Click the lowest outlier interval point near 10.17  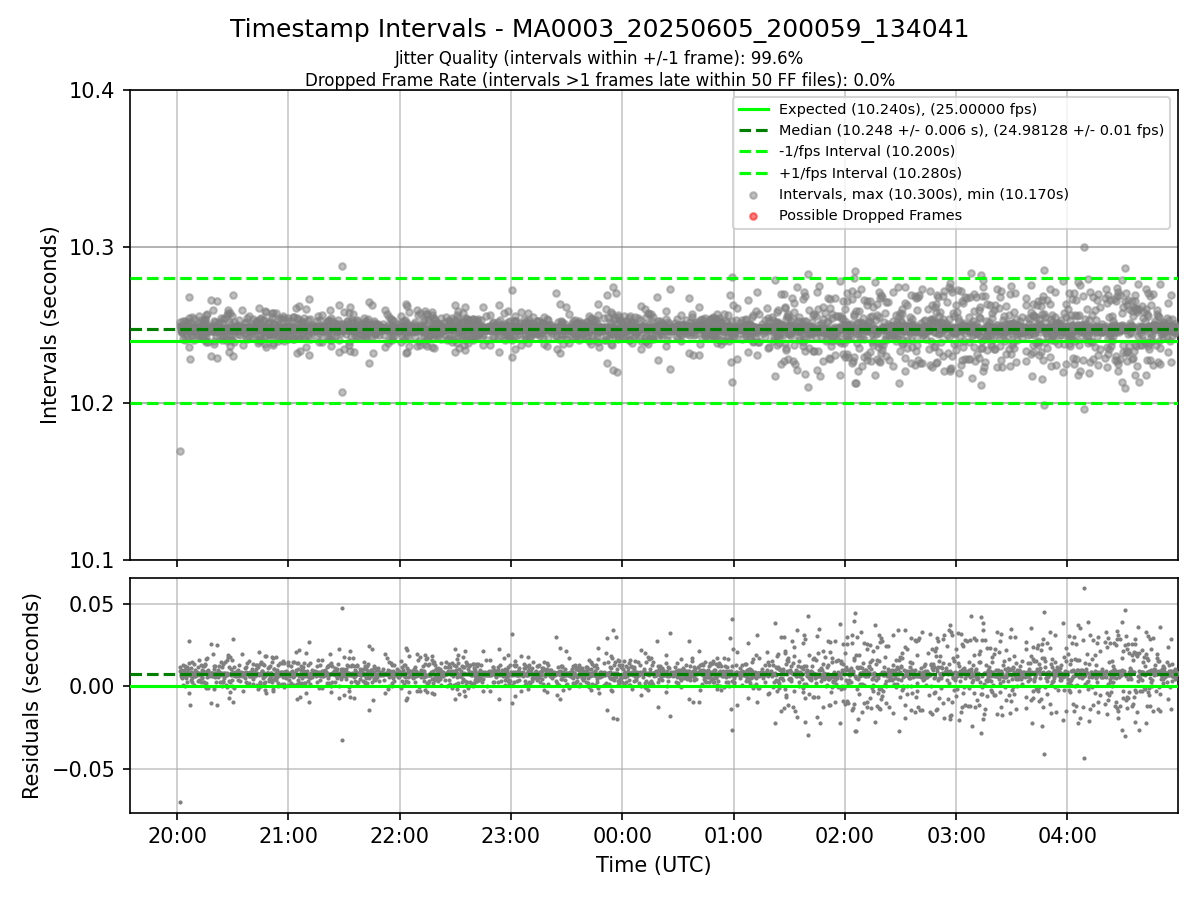click(180, 451)
